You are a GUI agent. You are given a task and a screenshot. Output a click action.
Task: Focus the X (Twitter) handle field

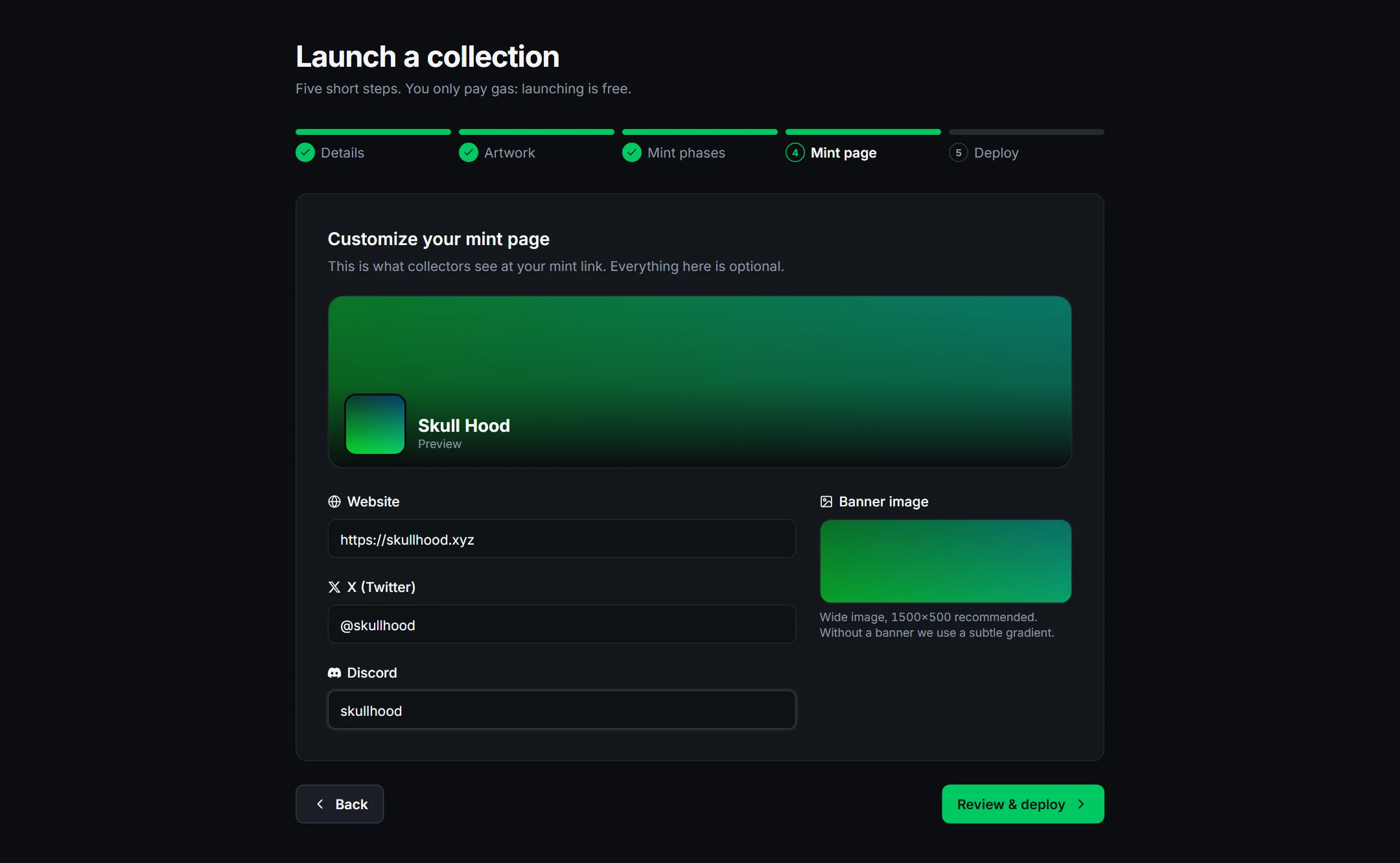tap(562, 624)
